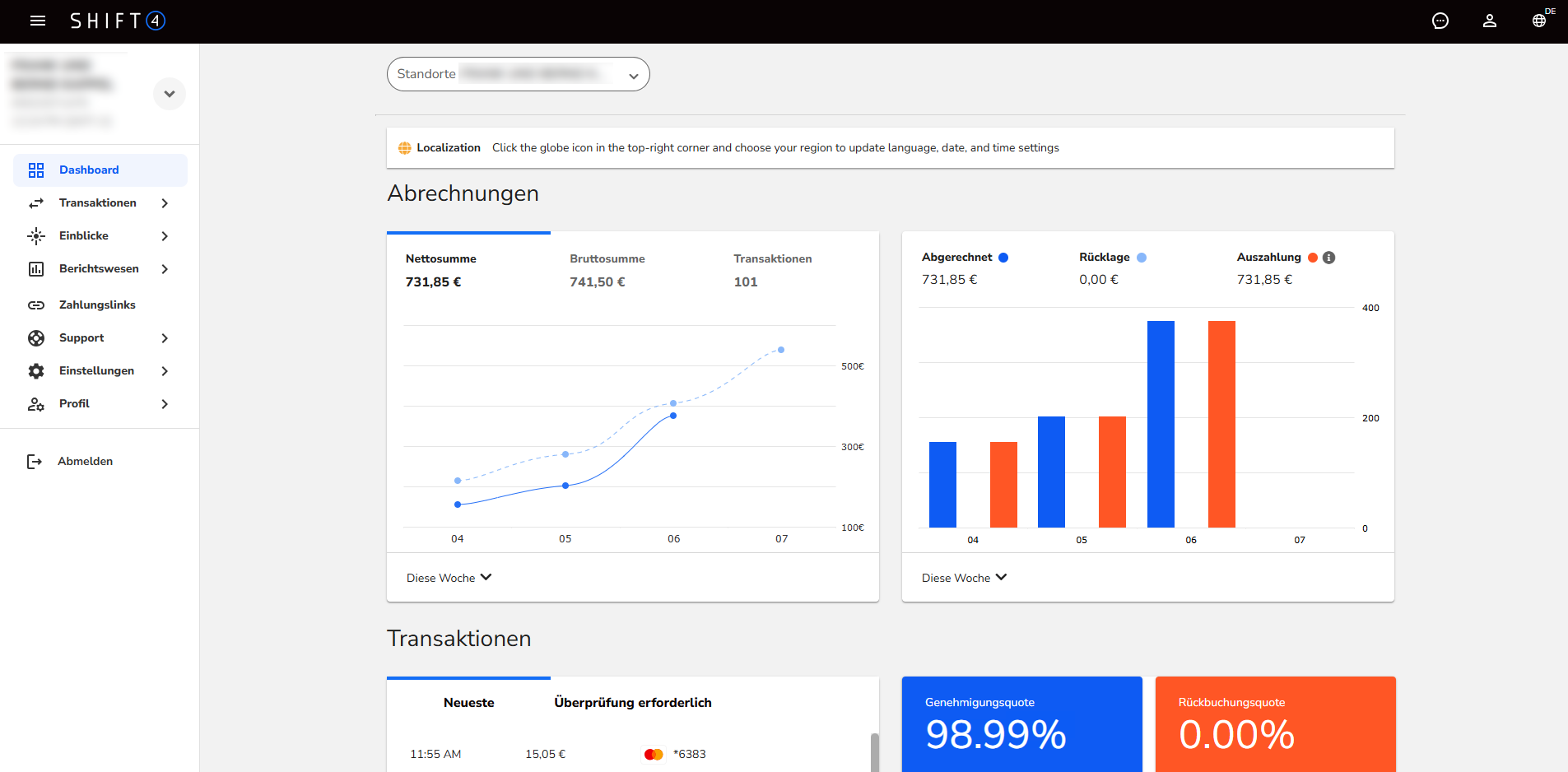
Task: Click the Zahlungslinks link icon
Action: (36, 305)
